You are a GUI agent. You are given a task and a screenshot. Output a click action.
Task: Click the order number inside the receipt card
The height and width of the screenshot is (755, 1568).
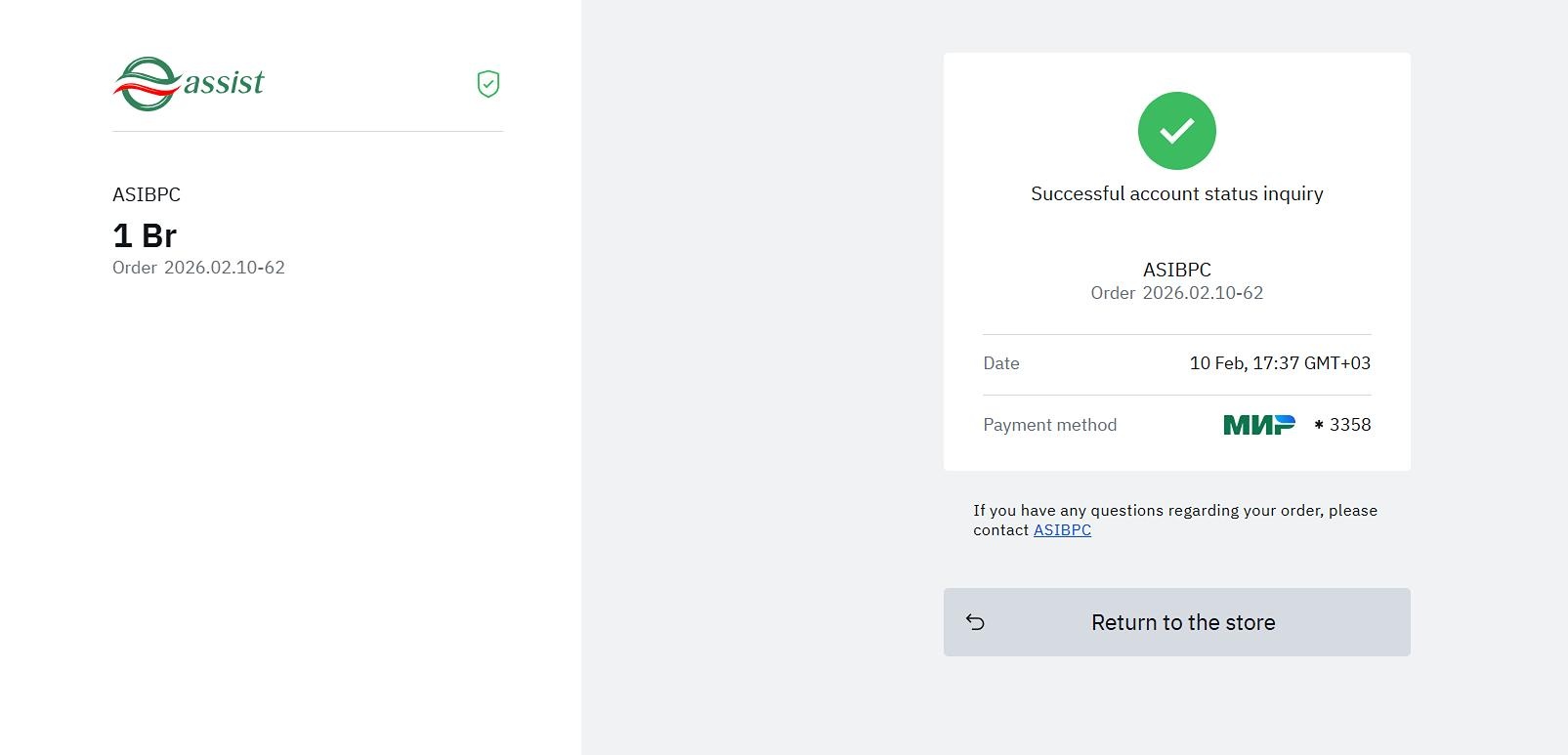[x=1202, y=293]
